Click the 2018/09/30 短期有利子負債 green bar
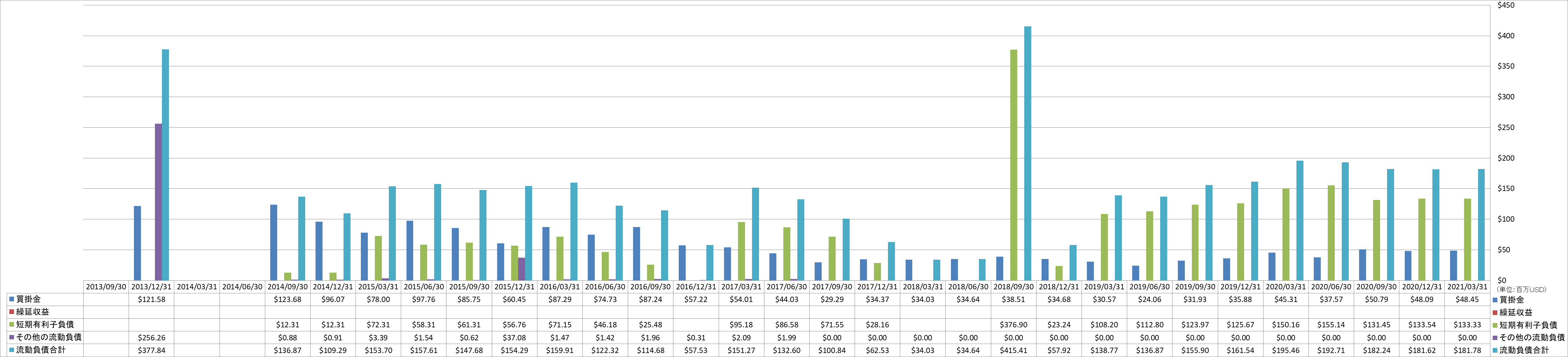This screenshot has height=357, width=1568. point(1014,165)
